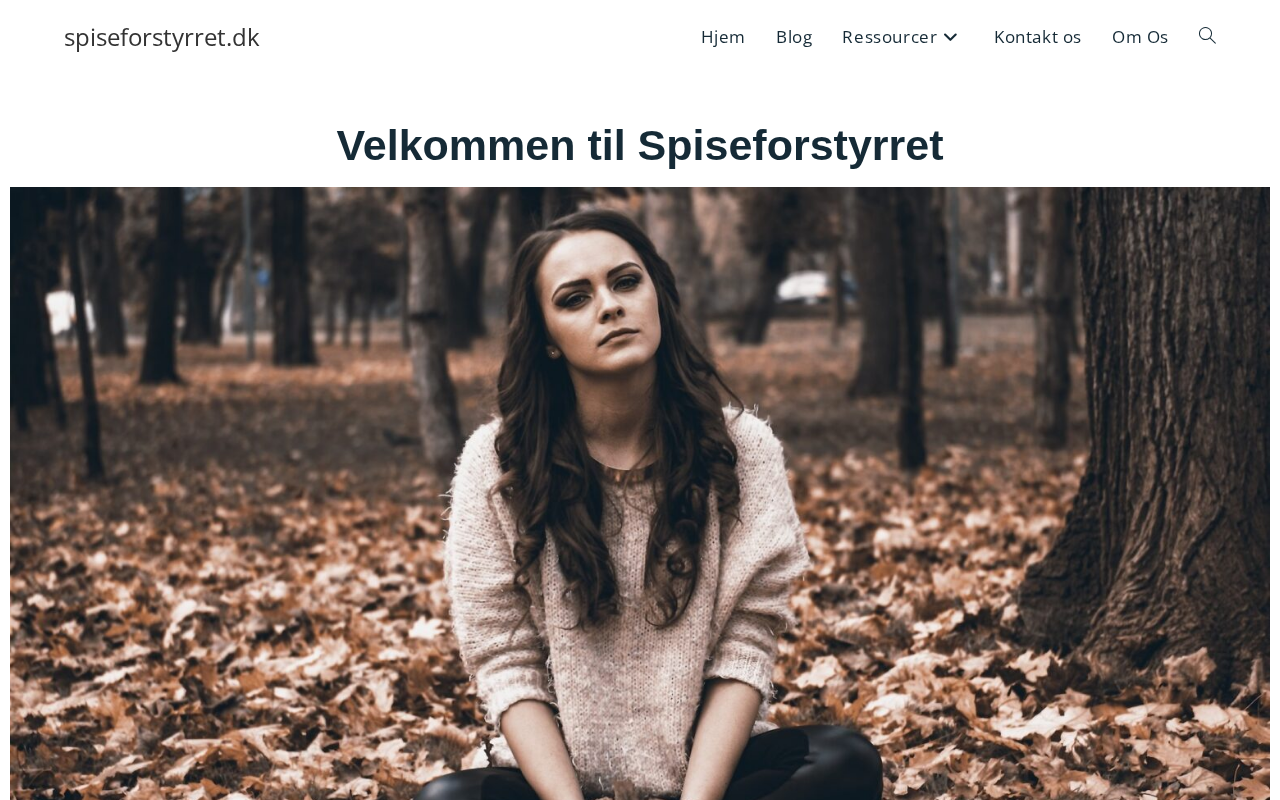This screenshot has height=800, width=1280.
Task: Click the woman's earring in the photo
Action: 551,352
